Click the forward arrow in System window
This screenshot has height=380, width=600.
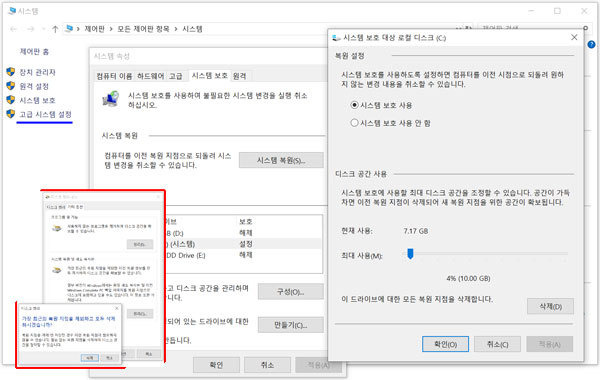click(x=31, y=29)
